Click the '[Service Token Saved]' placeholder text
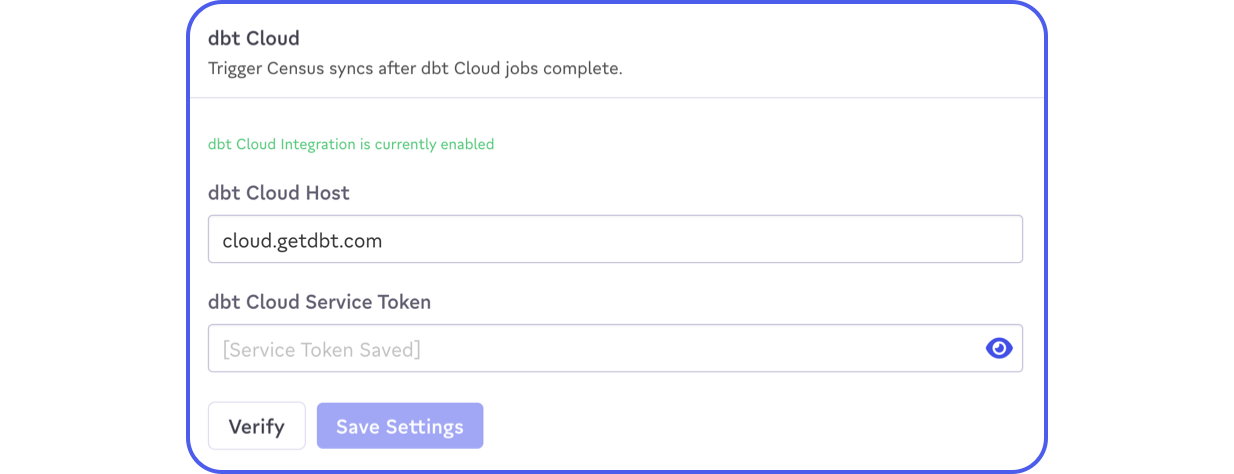Viewport: 1234px width, 474px height. [321, 349]
